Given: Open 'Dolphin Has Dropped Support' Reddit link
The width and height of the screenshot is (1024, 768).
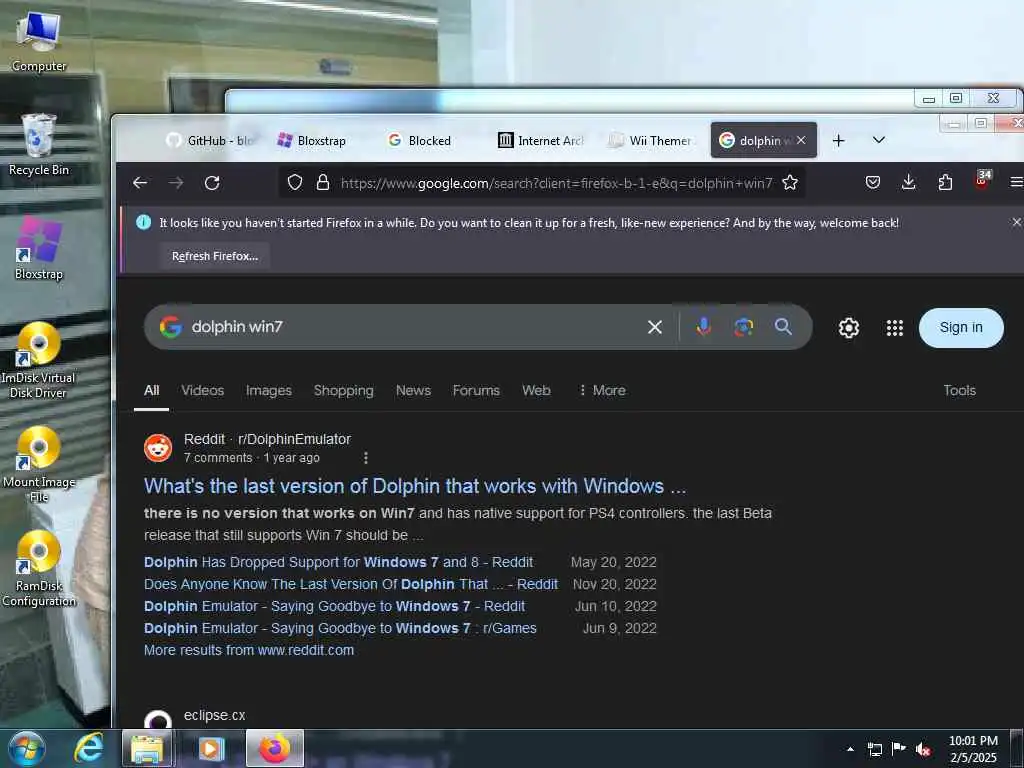Looking at the screenshot, I should coord(338,562).
